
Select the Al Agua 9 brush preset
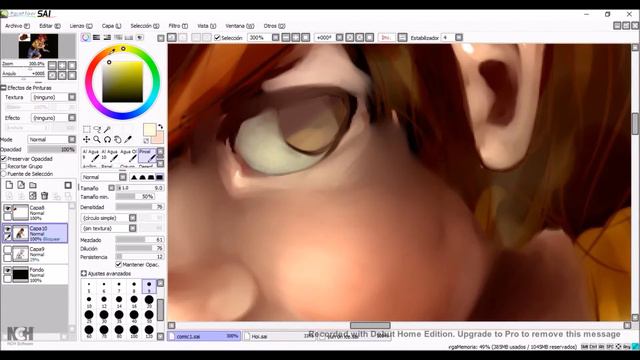(91, 155)
